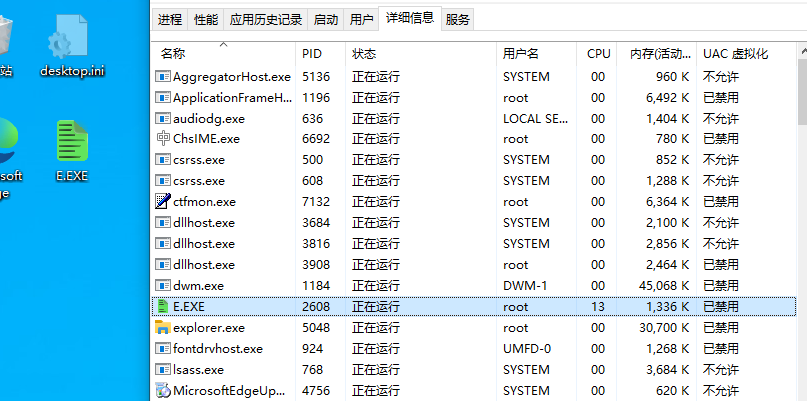The image size is (807, 401).
Task: Click the ApplicationFrameH... process name
Action: pyautogui.click(x=233, y=97)
